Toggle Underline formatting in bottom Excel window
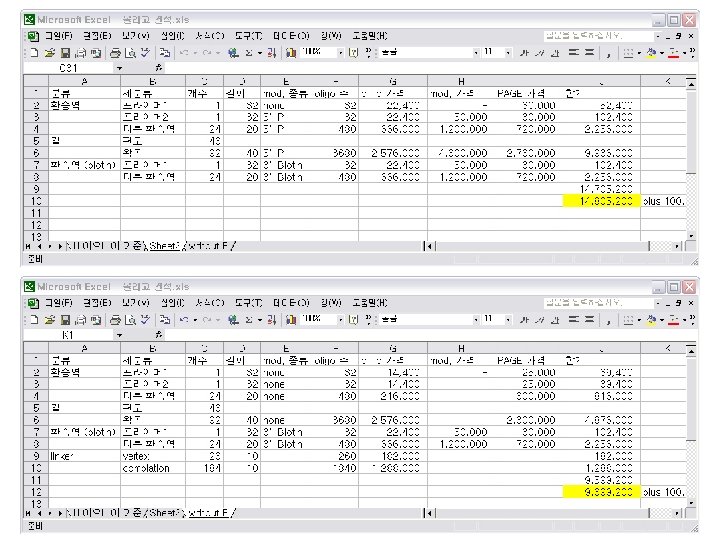The image size is (720, 540). 555,320
